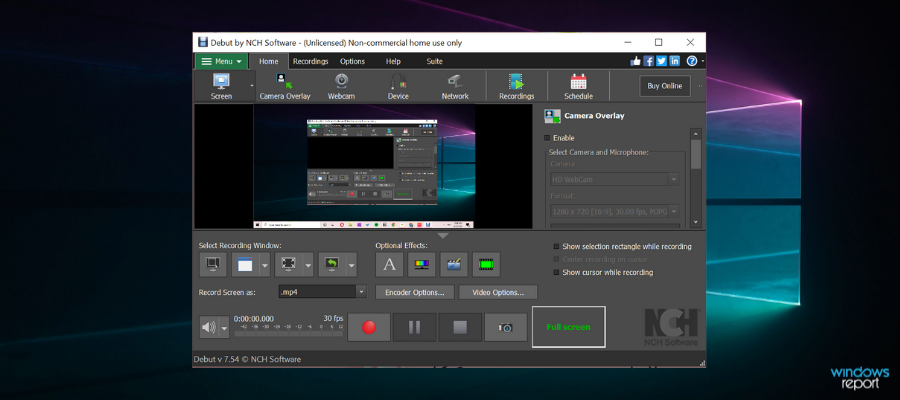
Task: Switch to the Recordings tab
Action: pyautogui.click(x=311, y=61)
